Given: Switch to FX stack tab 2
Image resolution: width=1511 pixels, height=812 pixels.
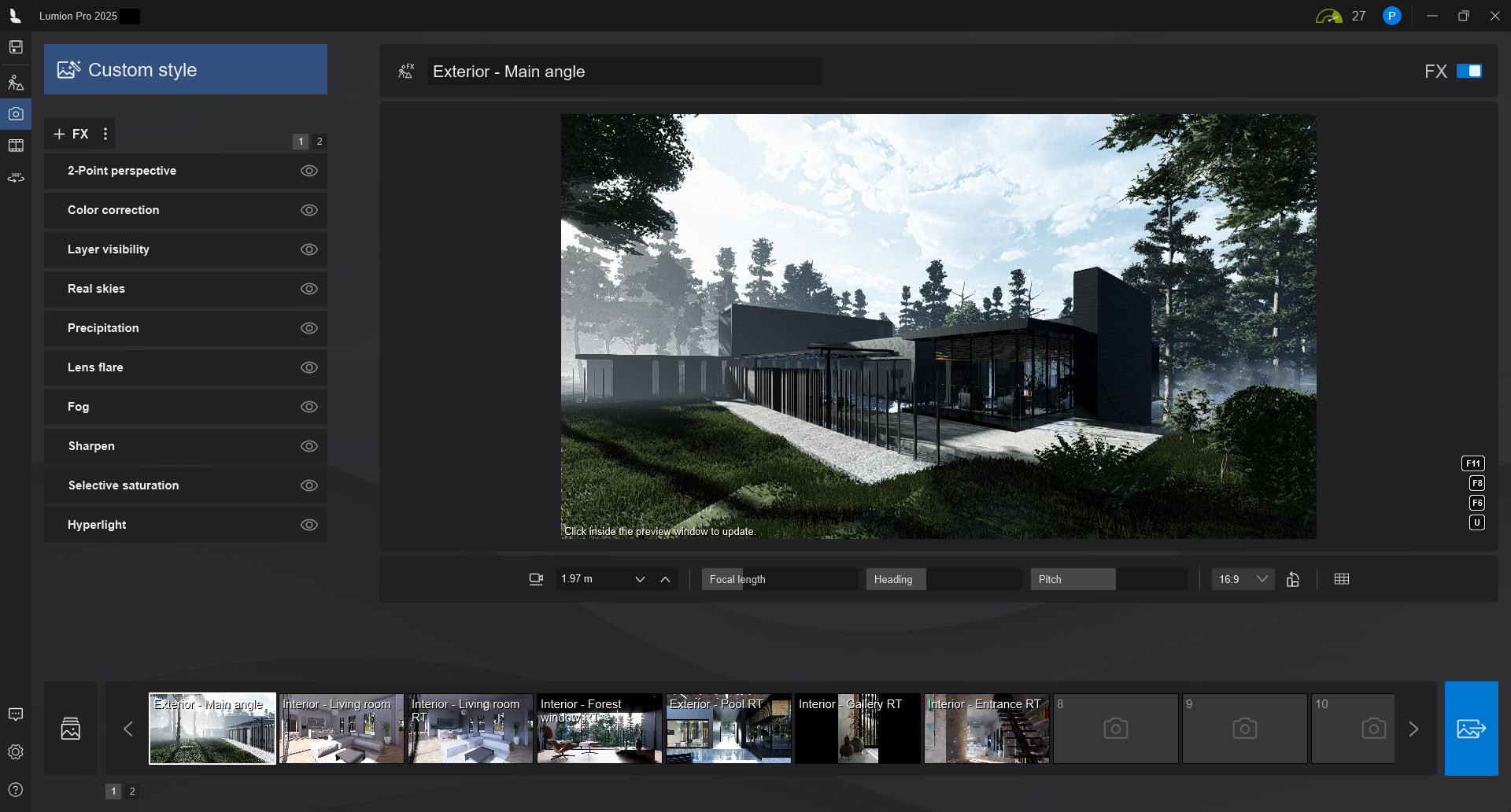Looking at the screenshot, I should click(320, 142).
